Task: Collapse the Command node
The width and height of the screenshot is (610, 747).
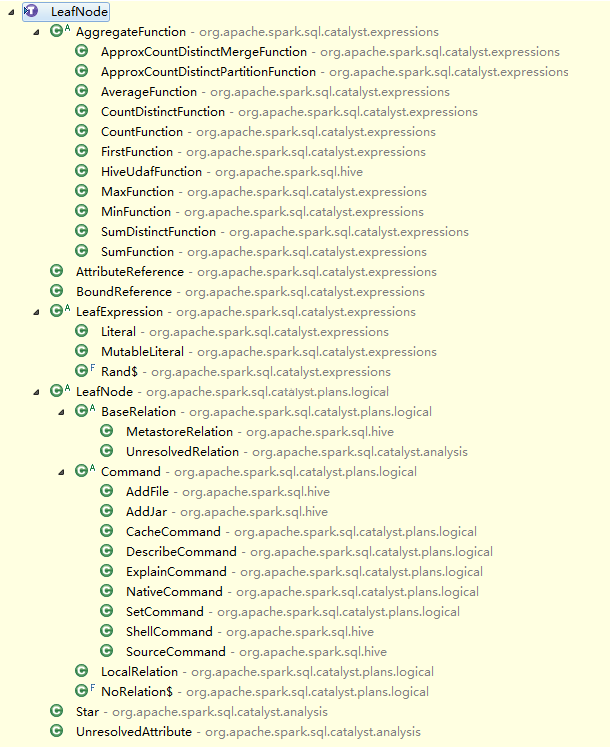Action: 61,473
